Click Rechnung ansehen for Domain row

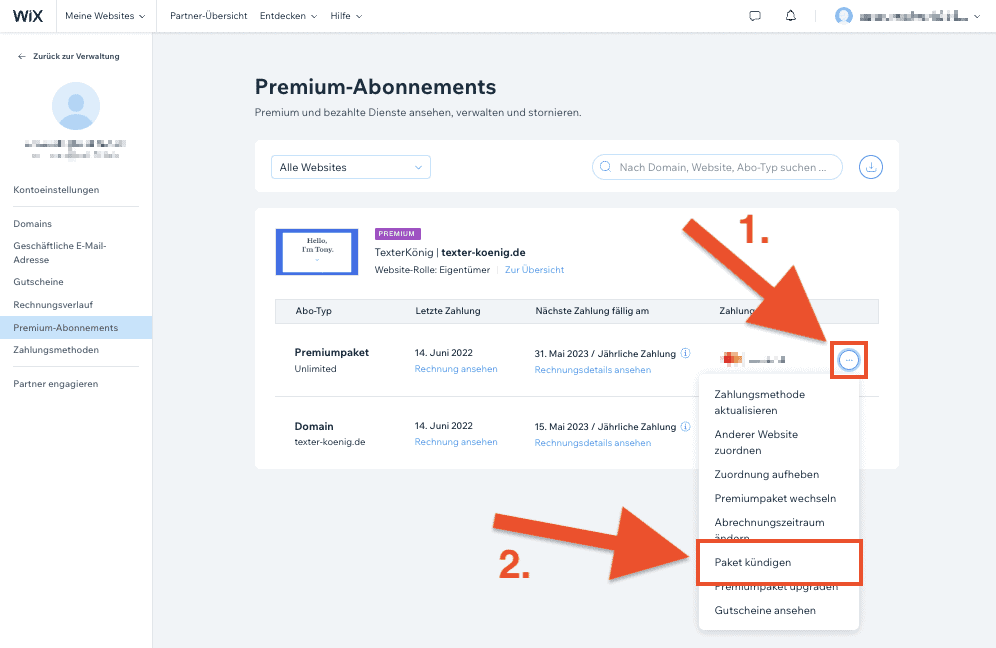click(x=455, y=442)
